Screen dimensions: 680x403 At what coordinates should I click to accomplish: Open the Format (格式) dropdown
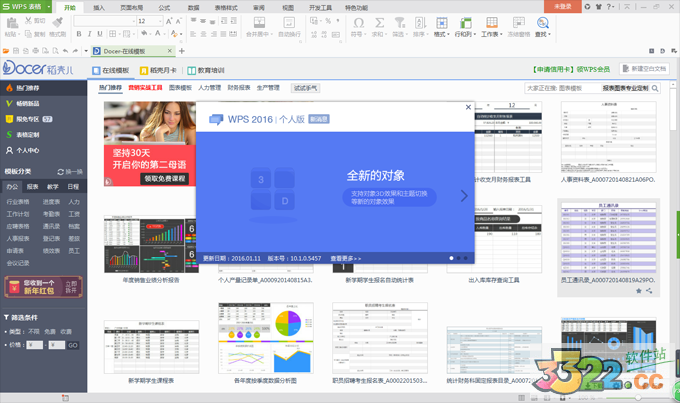coord(441,27)
